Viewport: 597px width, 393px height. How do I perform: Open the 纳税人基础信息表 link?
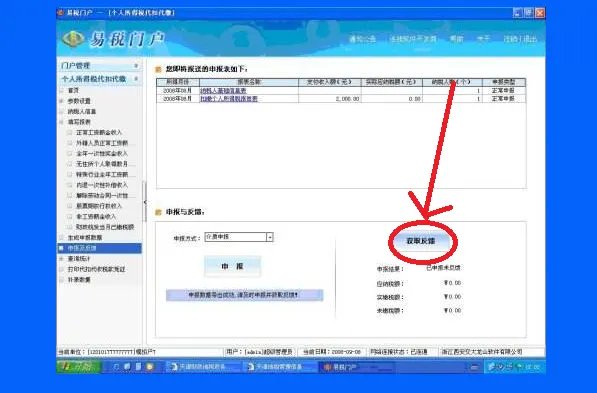(x=223, y=91)
